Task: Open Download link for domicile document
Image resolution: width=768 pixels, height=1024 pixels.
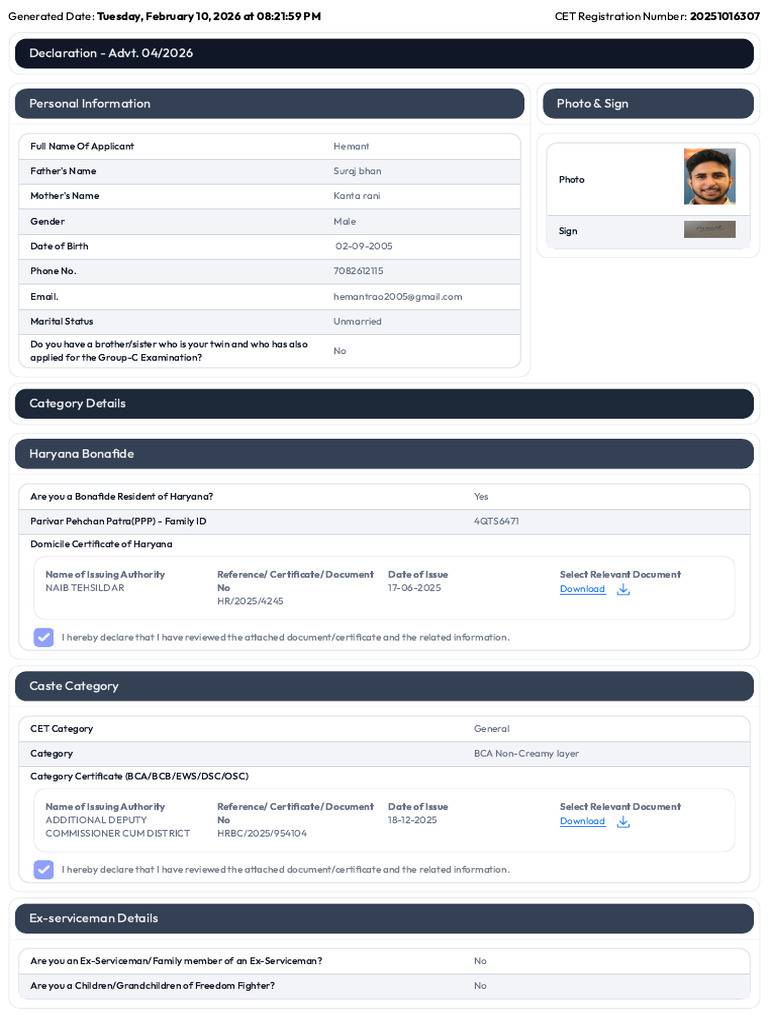Action: pos(583,589)
